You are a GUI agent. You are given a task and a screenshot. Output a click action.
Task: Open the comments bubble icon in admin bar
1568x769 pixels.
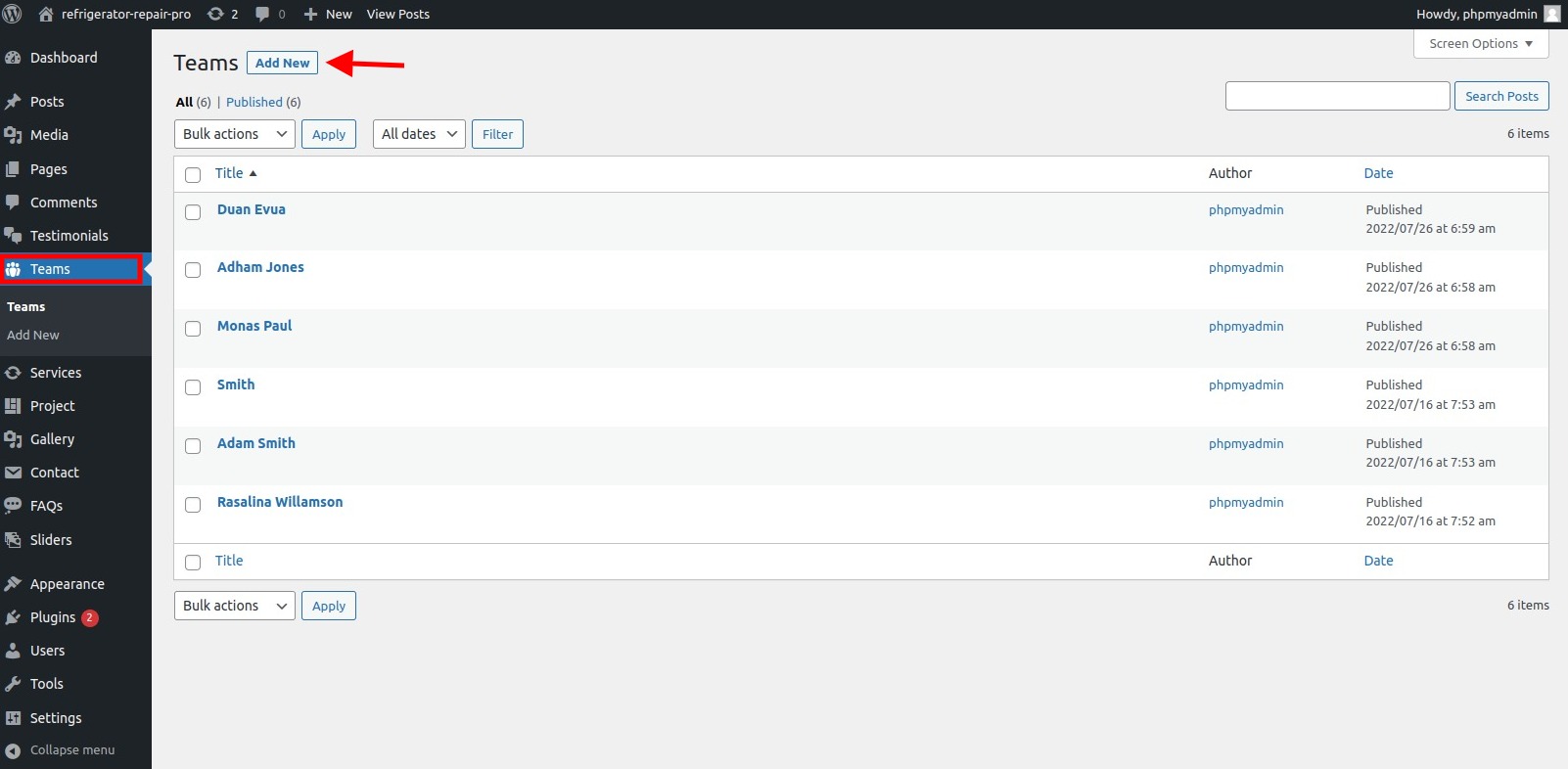(x=262, y=14)
